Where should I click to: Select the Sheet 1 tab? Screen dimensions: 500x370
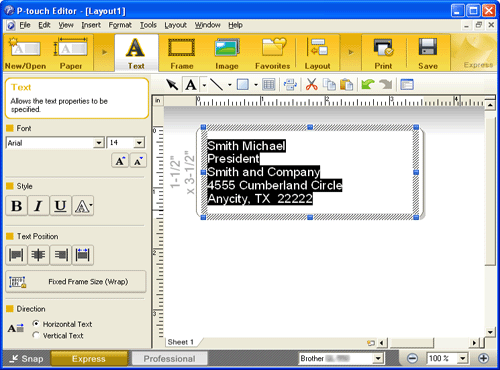(x=181, y=342)
